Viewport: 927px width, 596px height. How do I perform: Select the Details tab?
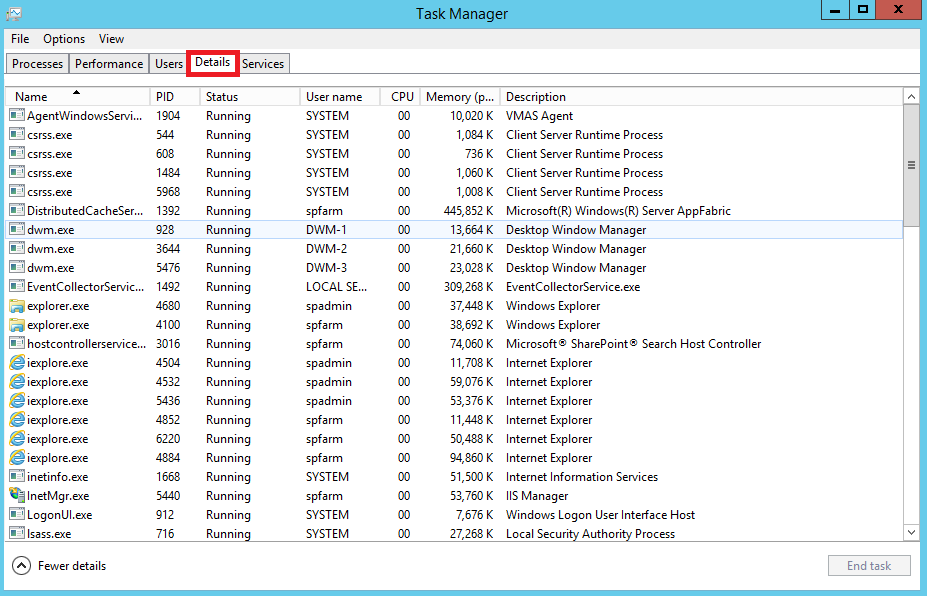[x=213, y=63]
